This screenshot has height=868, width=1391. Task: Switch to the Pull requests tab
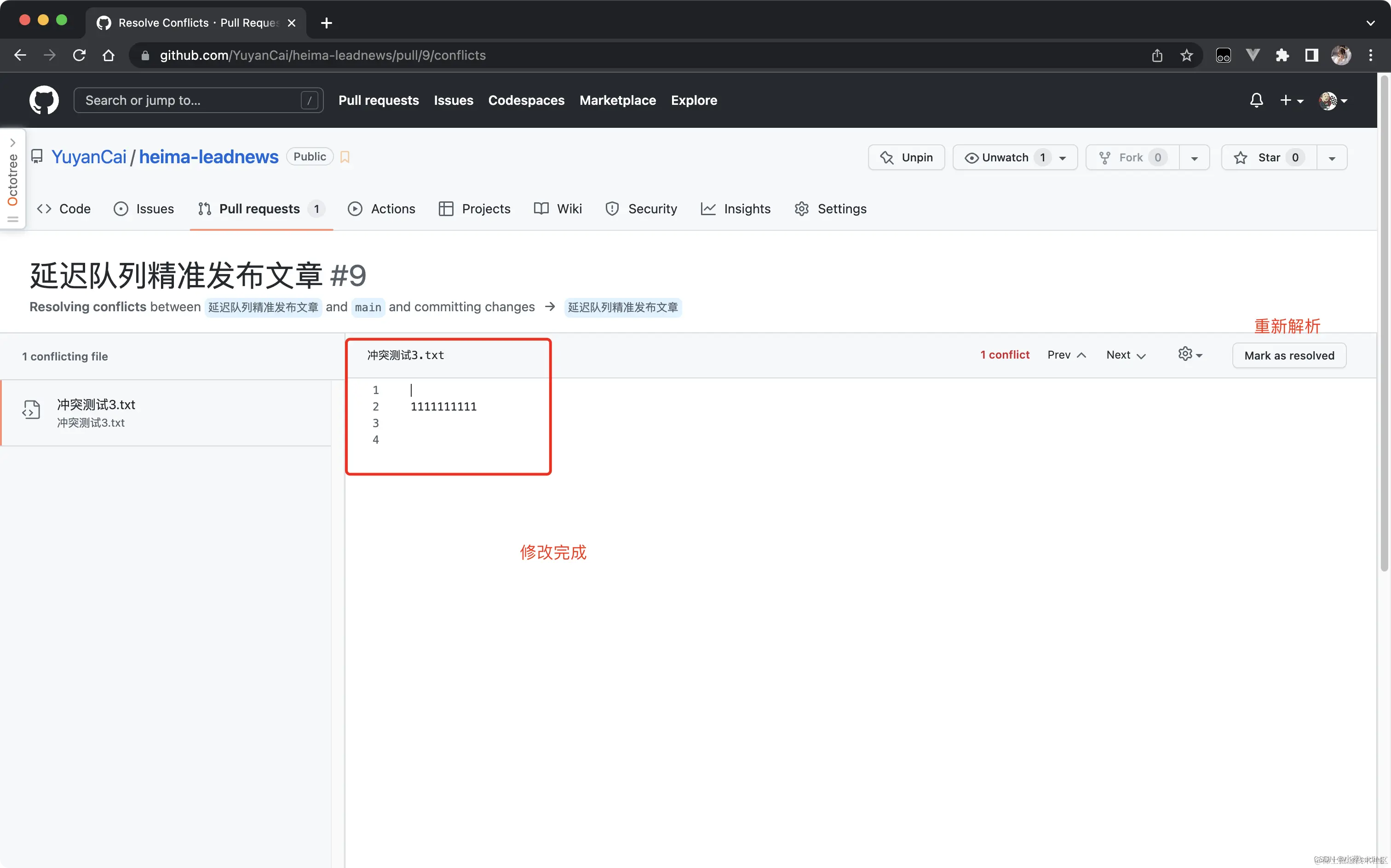[260, 208]
